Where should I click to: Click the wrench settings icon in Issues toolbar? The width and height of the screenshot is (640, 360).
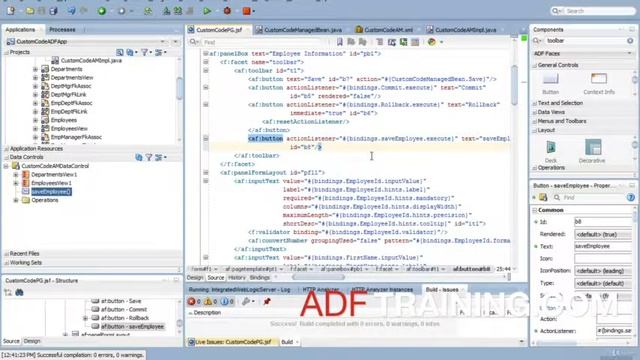point(246,302)
